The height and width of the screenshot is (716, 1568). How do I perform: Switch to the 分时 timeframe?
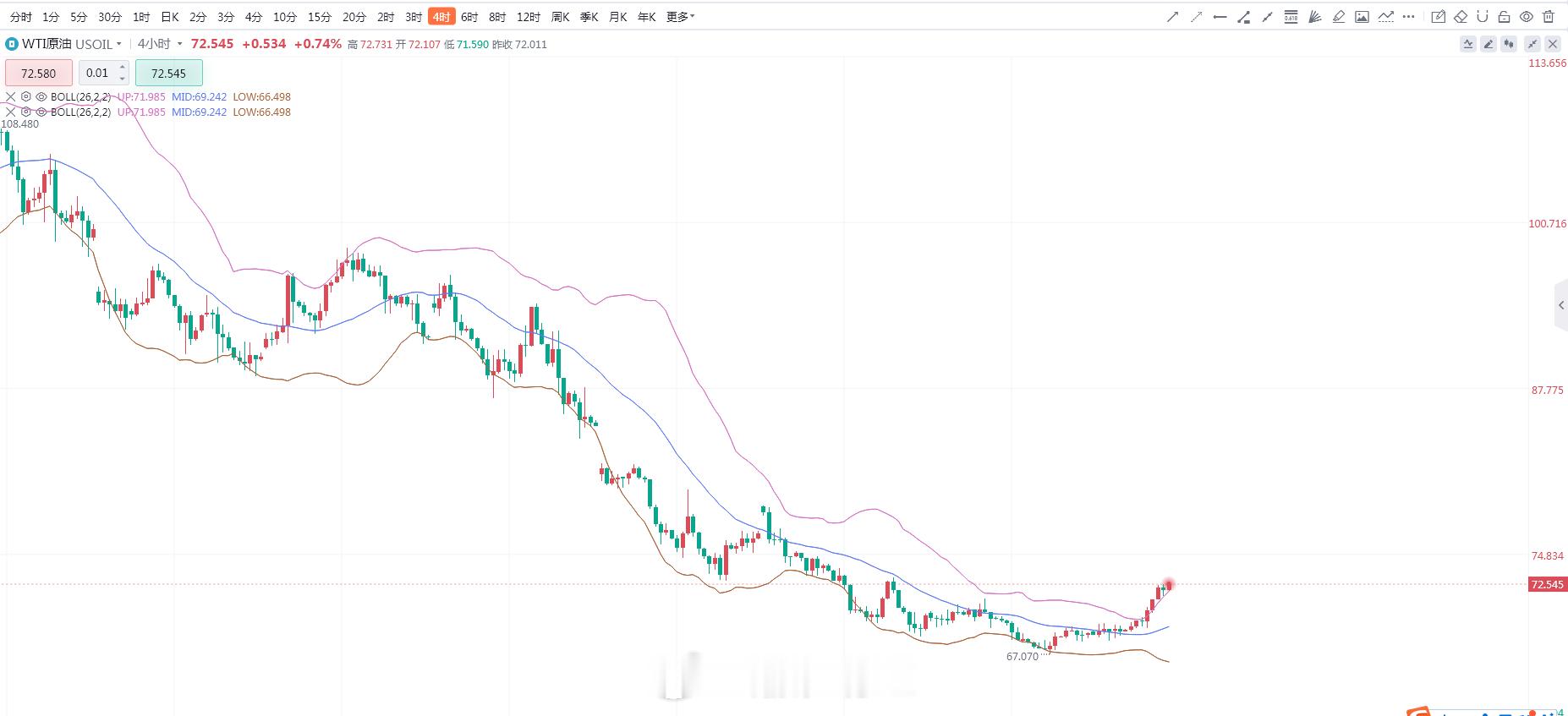[x=21, y=17]
